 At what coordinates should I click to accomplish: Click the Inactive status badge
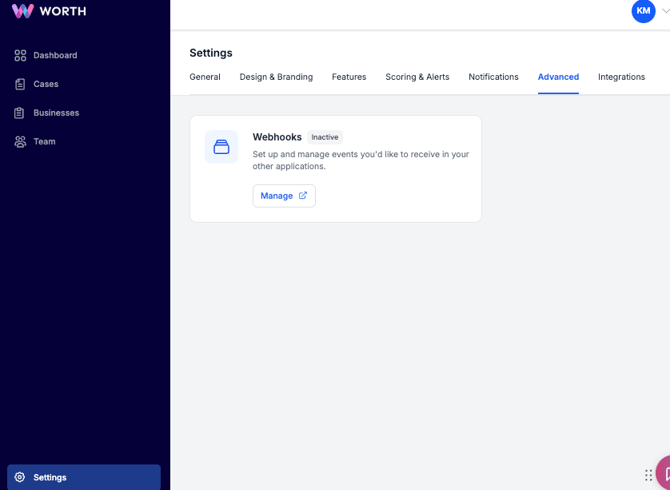(325, 137)
